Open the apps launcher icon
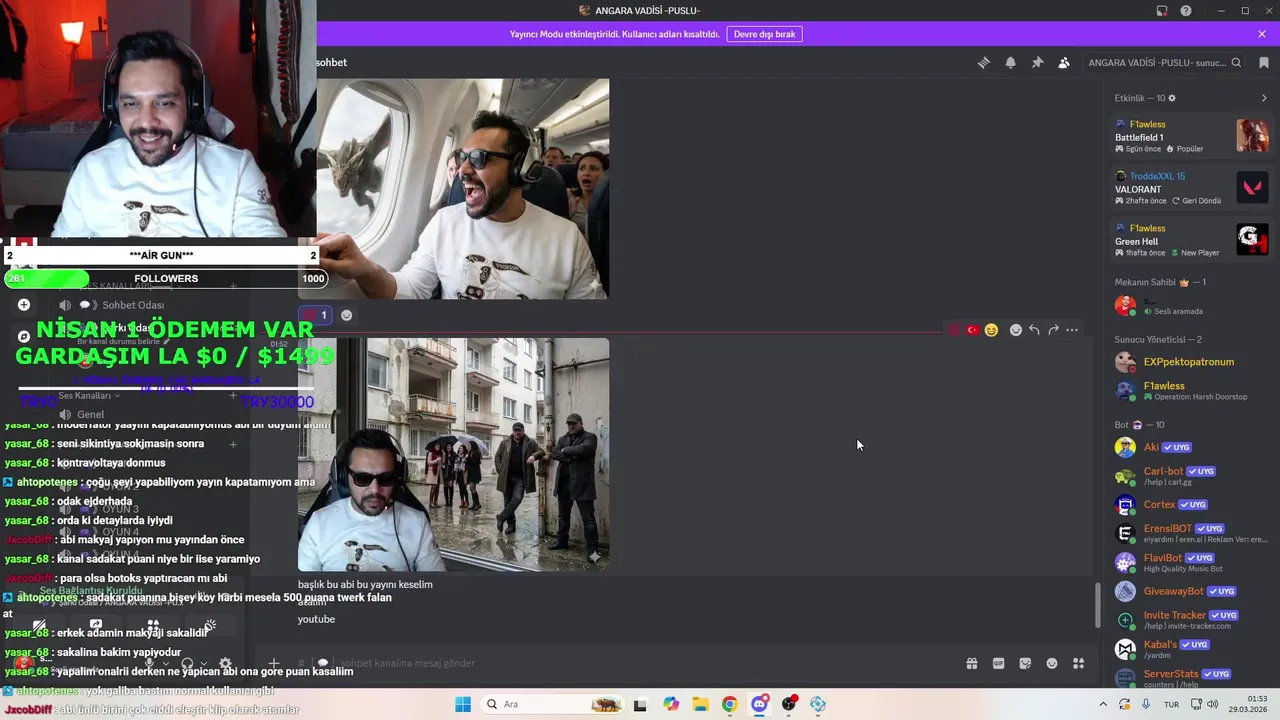Image resolution: width=1280 pixels, height=720 pixels. (1079, 663)
